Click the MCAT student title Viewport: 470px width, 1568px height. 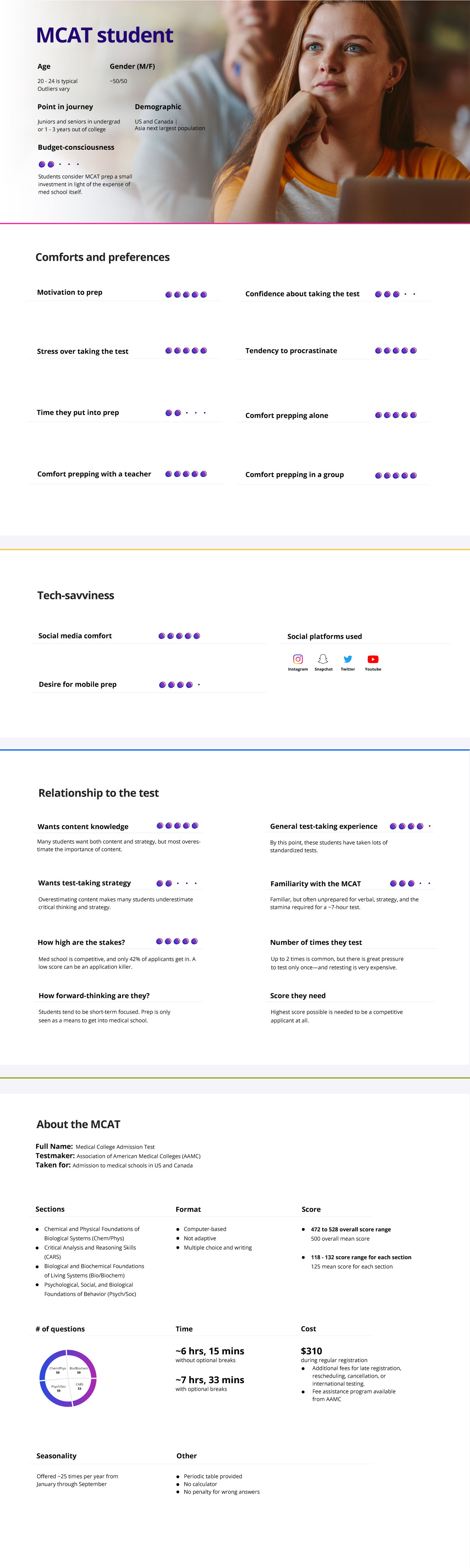(105, 35)
